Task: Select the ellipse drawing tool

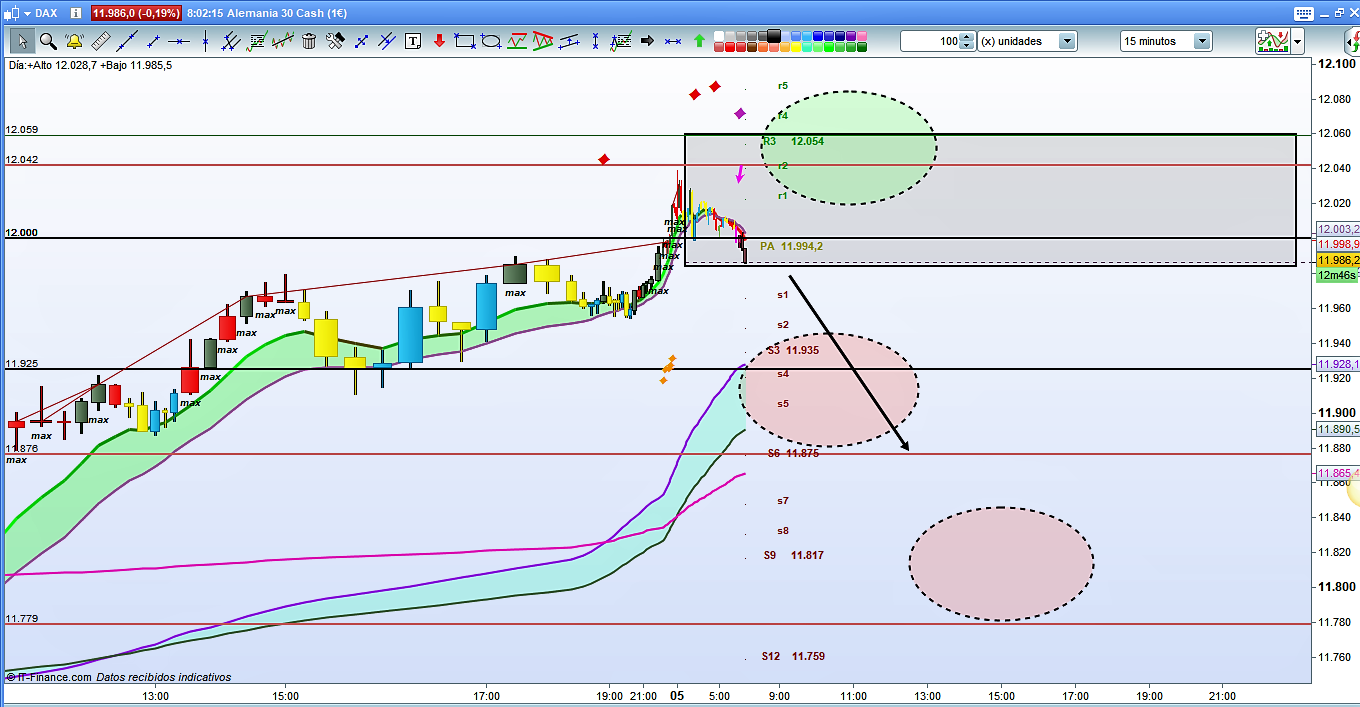Action: coord(491,41)
